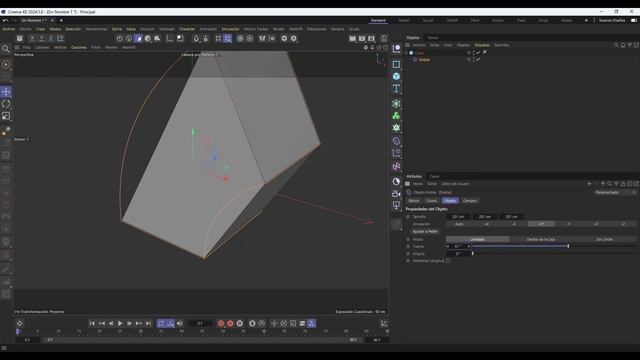
Task: Select Sin Límite mode option
Action: coord(604,239)
